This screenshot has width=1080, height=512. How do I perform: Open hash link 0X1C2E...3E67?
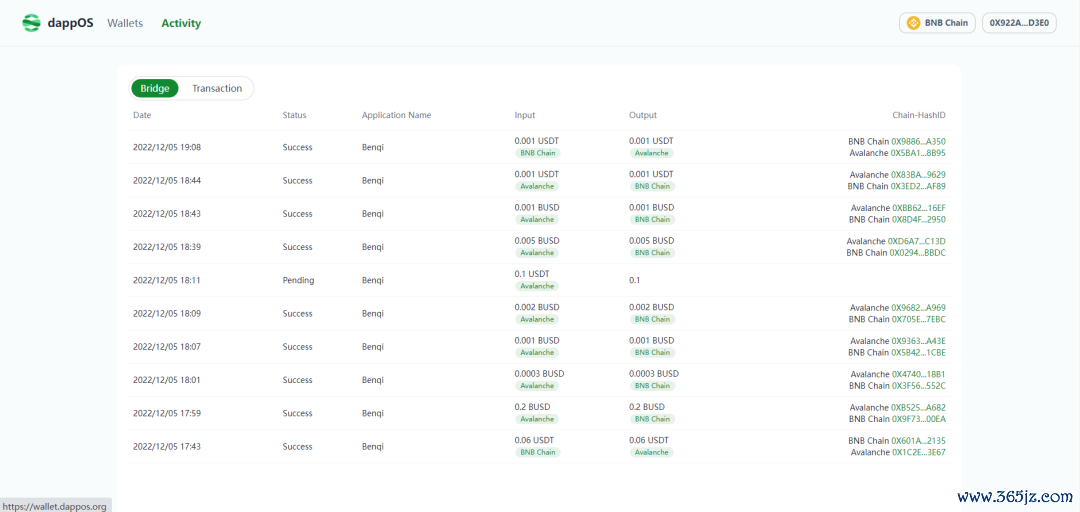point(918,452)
